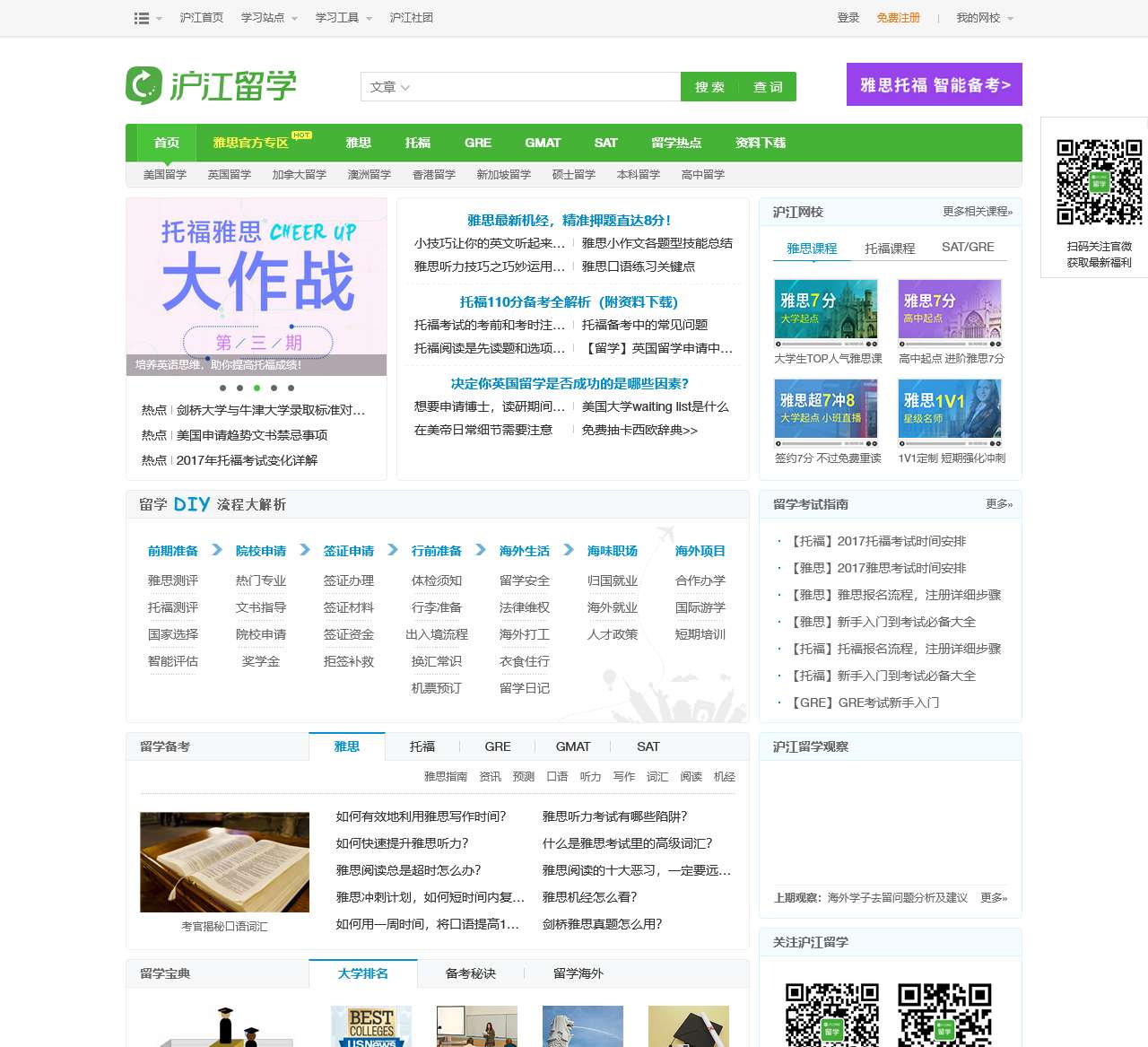Select the second carousel dot
This screenshot has width=1148, height=1047.
239,388
